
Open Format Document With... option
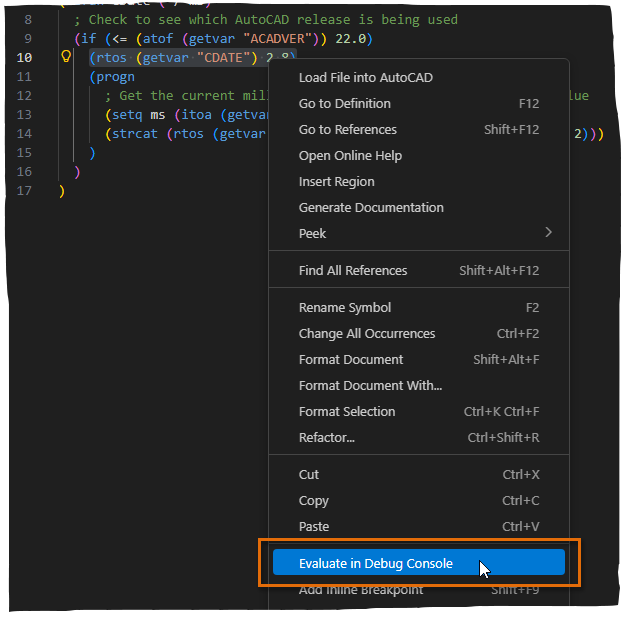tap(370, 385)
